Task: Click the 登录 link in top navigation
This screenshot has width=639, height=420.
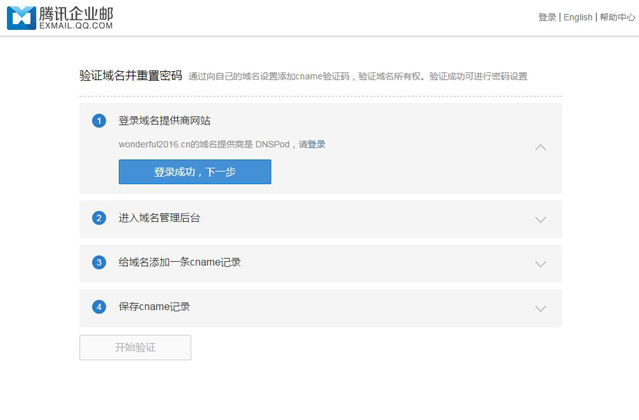Action: coord(547,17)
